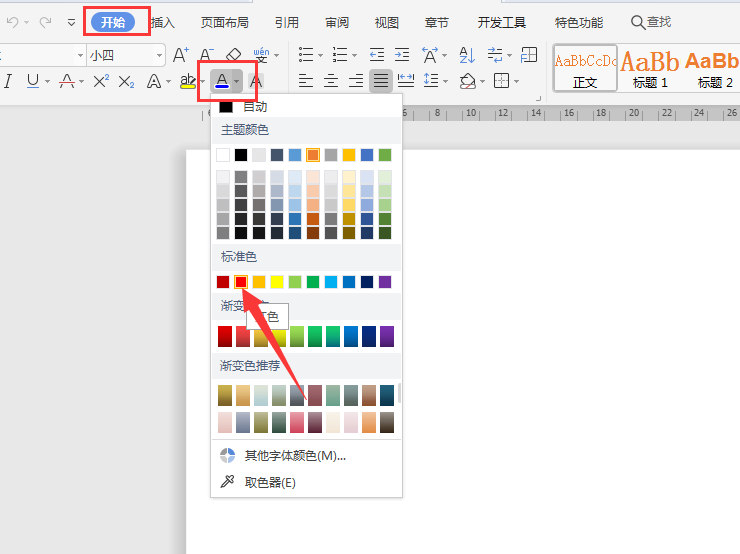Click the clear formatting eraser icon

coord(234,54)
